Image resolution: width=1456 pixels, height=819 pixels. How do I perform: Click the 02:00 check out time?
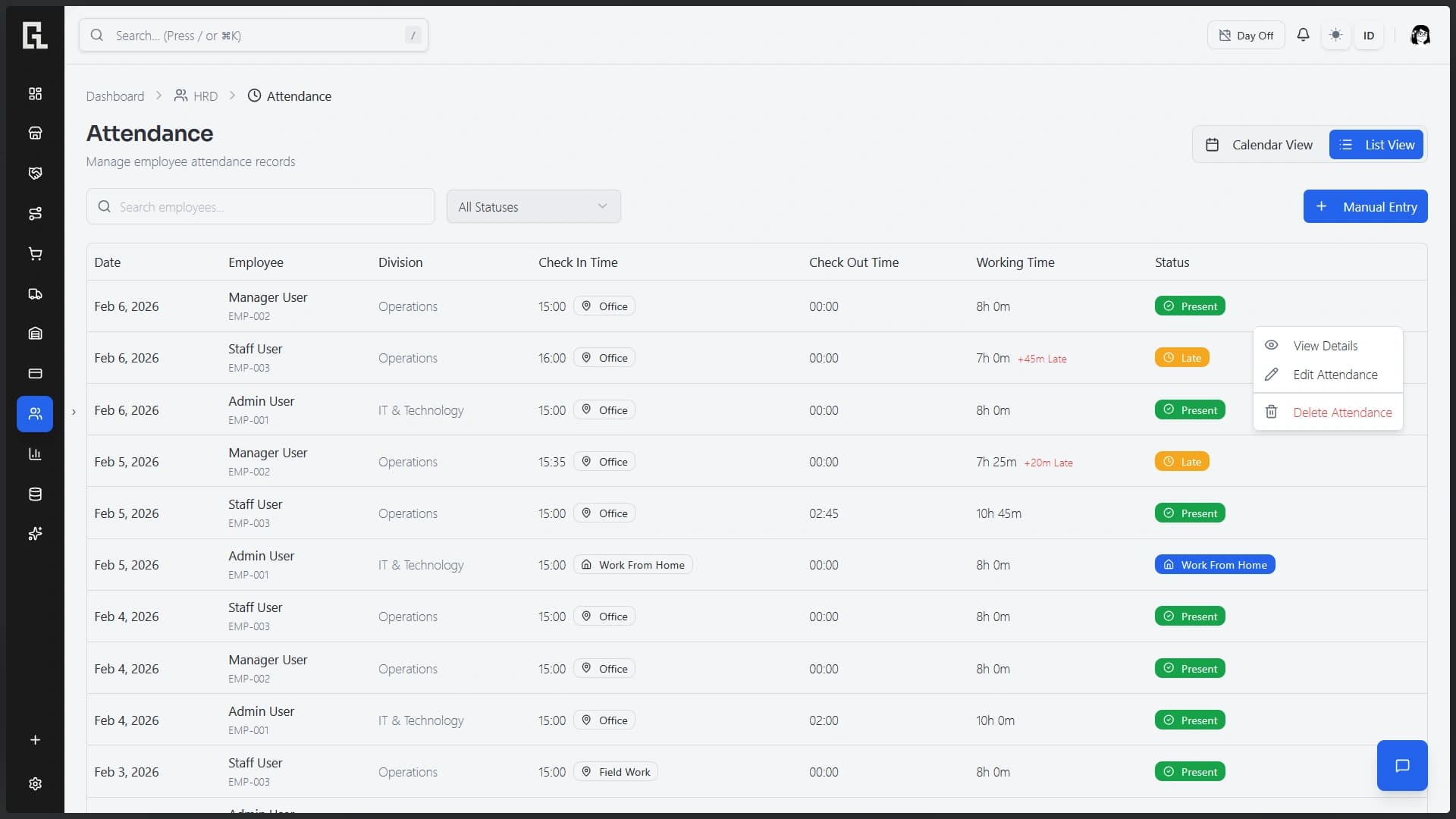(x=824, y=721)
